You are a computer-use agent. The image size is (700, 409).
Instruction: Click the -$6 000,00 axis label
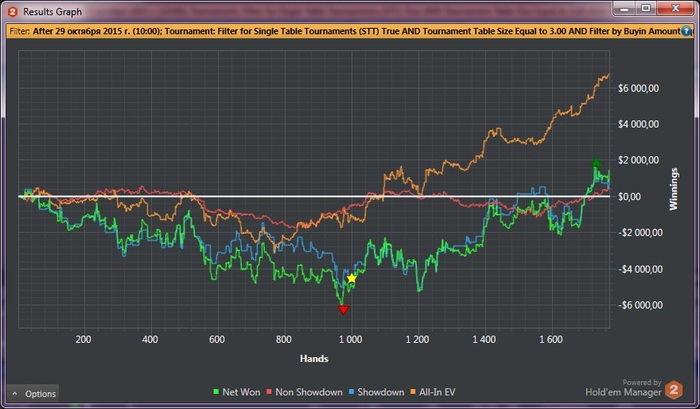click(640, 305)
